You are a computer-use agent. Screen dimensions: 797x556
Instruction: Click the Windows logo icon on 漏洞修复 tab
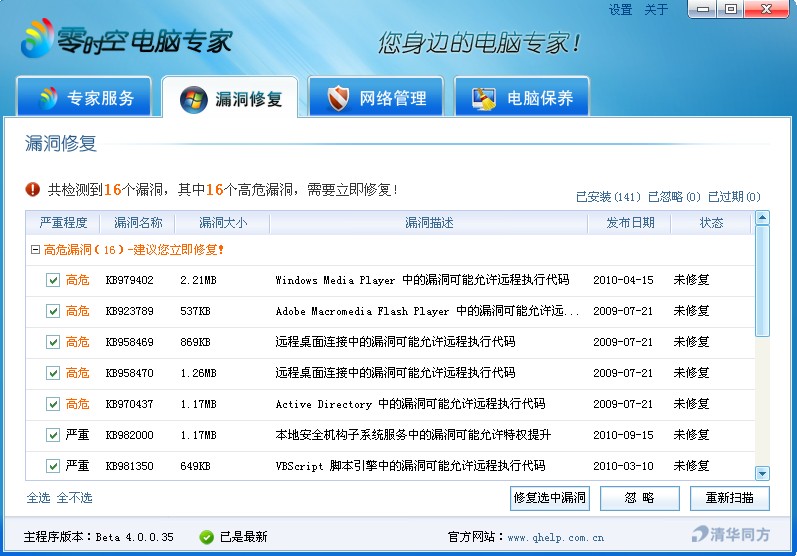pos(194,100)
